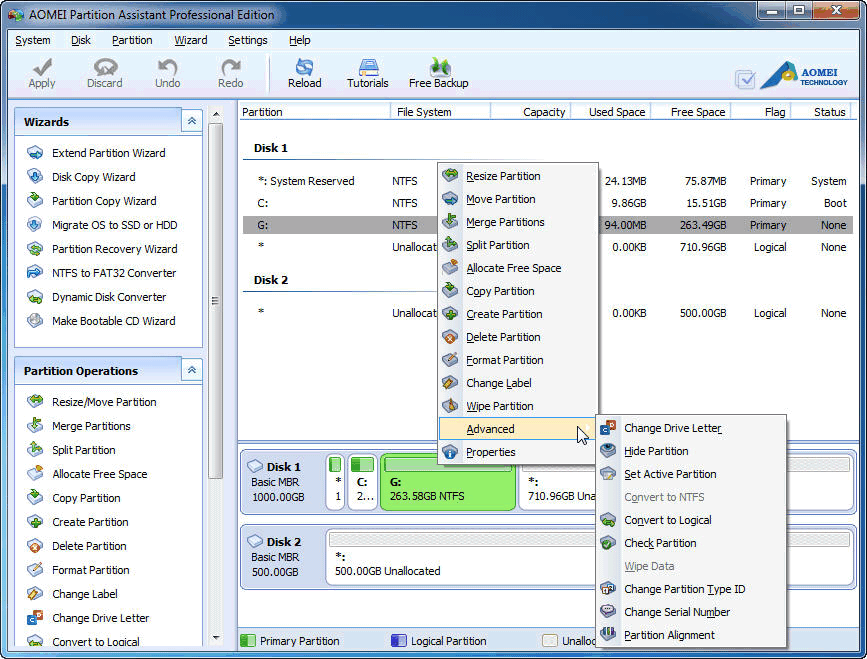Click Resize/Move Partition in the sidebar
Viewport: 867px width, 659px height.
[103, 402]
